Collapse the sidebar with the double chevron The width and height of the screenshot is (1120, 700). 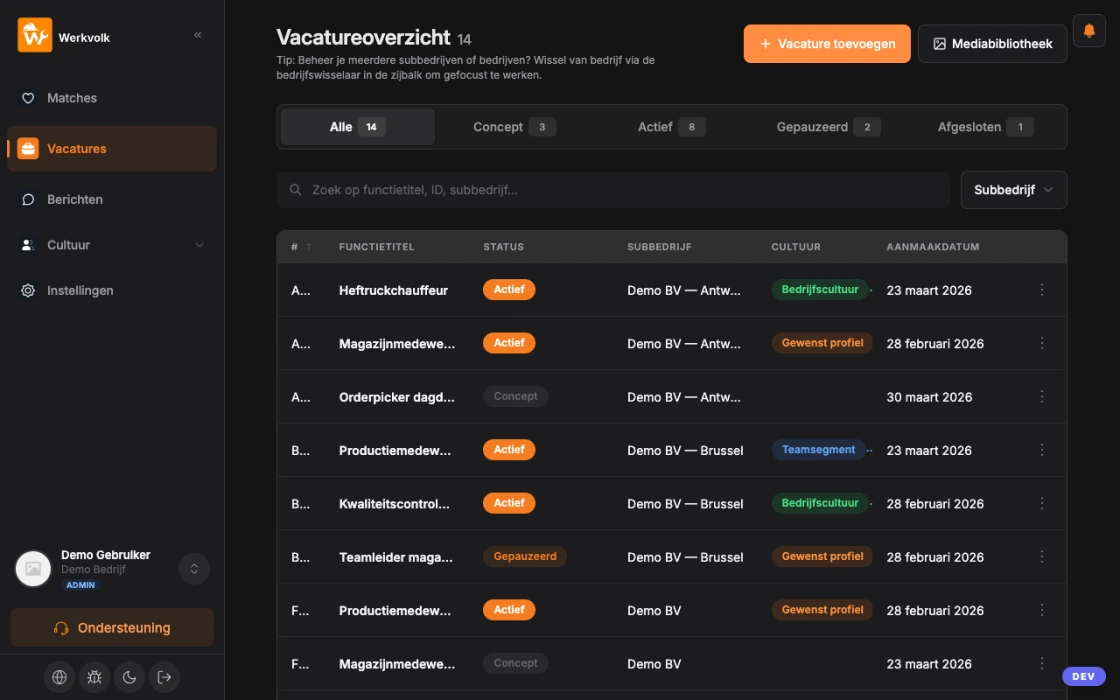point(197,33)
